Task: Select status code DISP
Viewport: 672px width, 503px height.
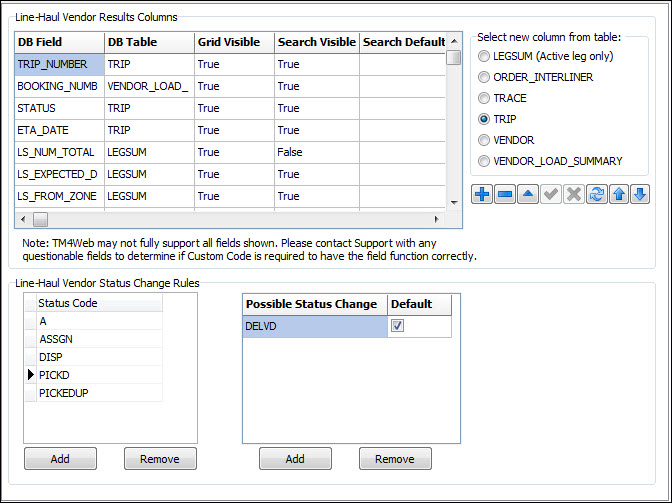Action: (x=99, y=357)
